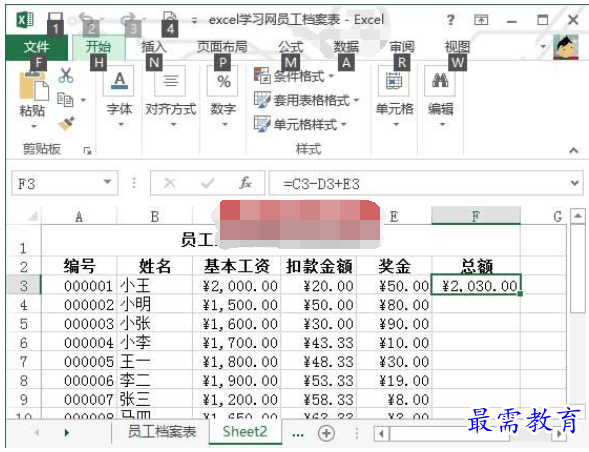Select column E header

(394, 216)
